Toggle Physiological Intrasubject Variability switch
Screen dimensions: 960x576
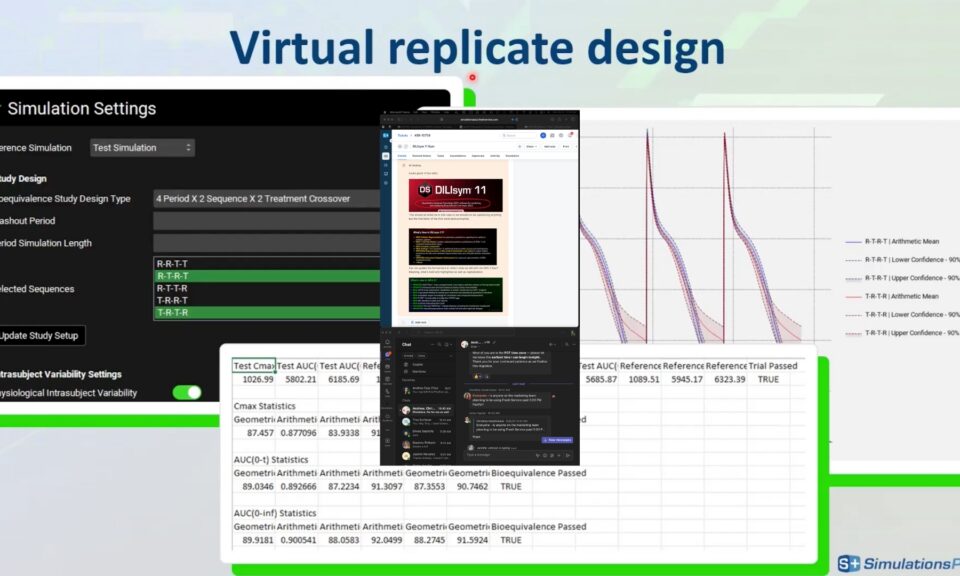point(186,392)
